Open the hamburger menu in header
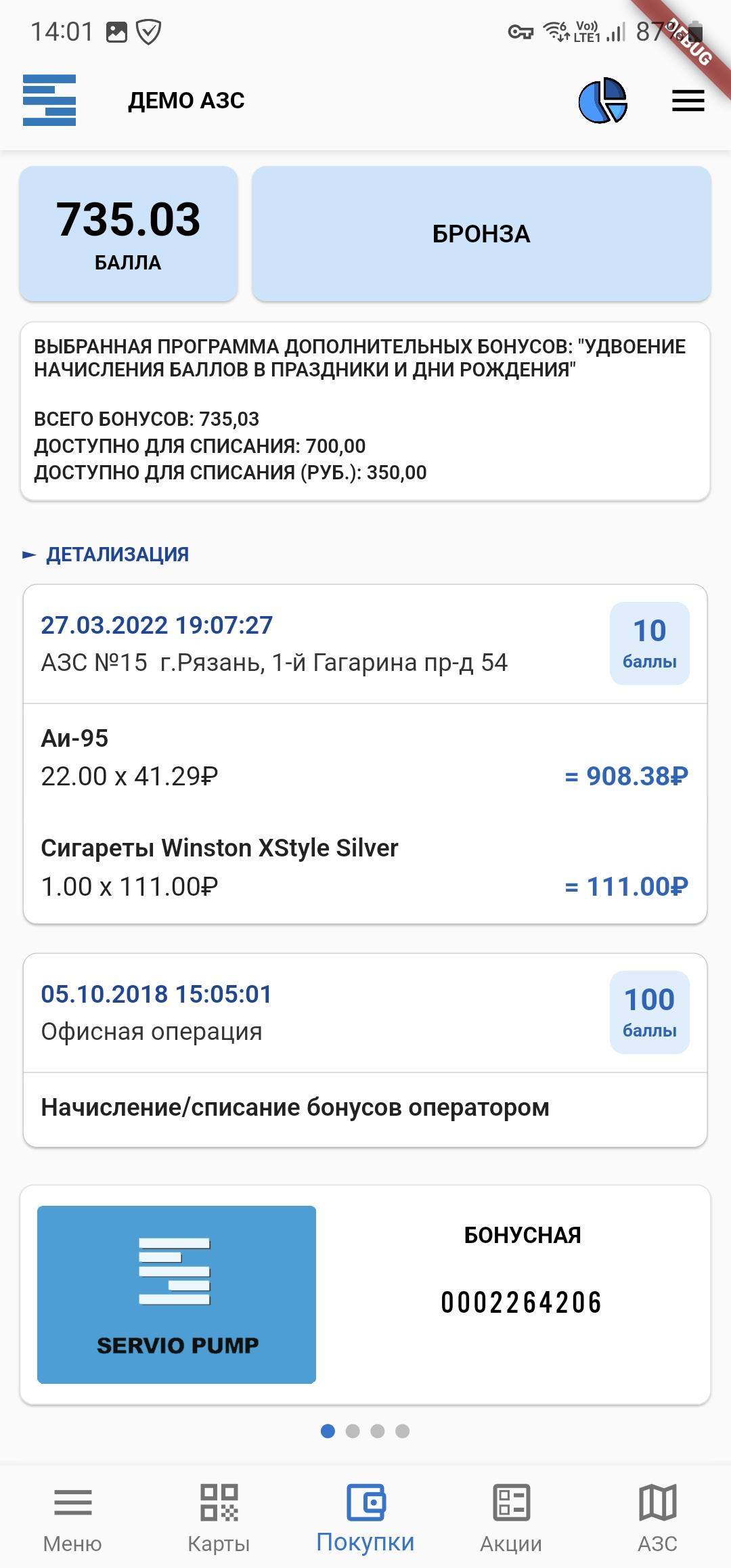 pos(688,101)
